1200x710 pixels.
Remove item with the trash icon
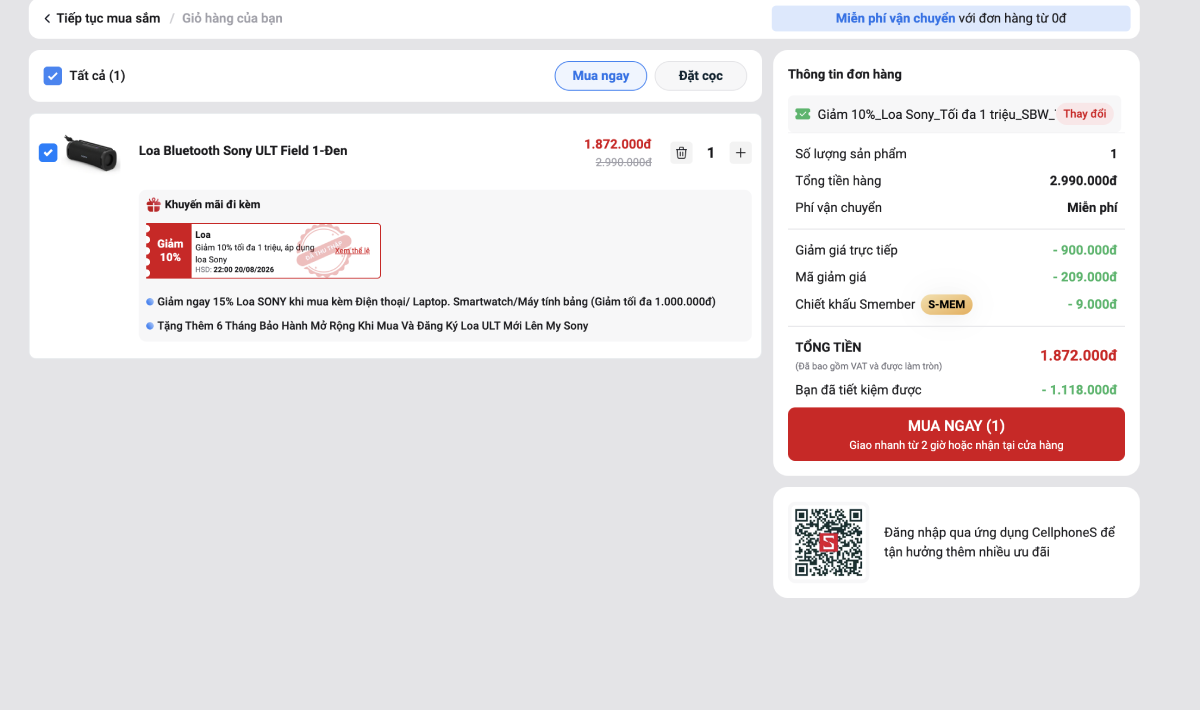[x=681, y=153]
